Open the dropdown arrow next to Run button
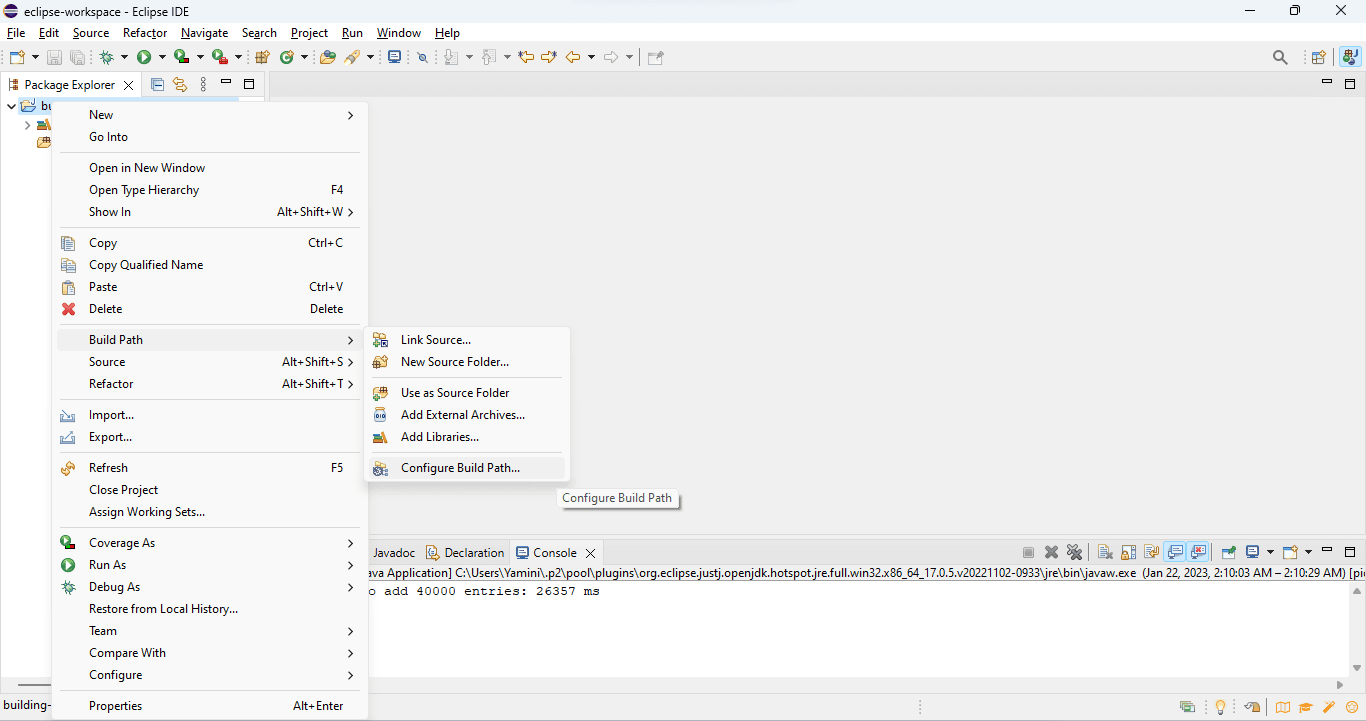The image size is (1366, 721). [162, 57]
